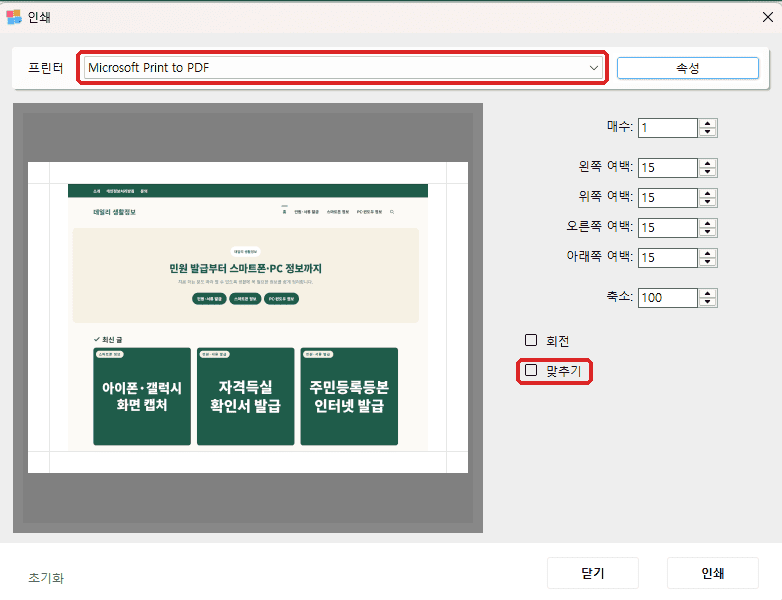The height and width of the screenshot is (600, 782).
Task: Click the print preview page thumbnail
Action: 248,317
